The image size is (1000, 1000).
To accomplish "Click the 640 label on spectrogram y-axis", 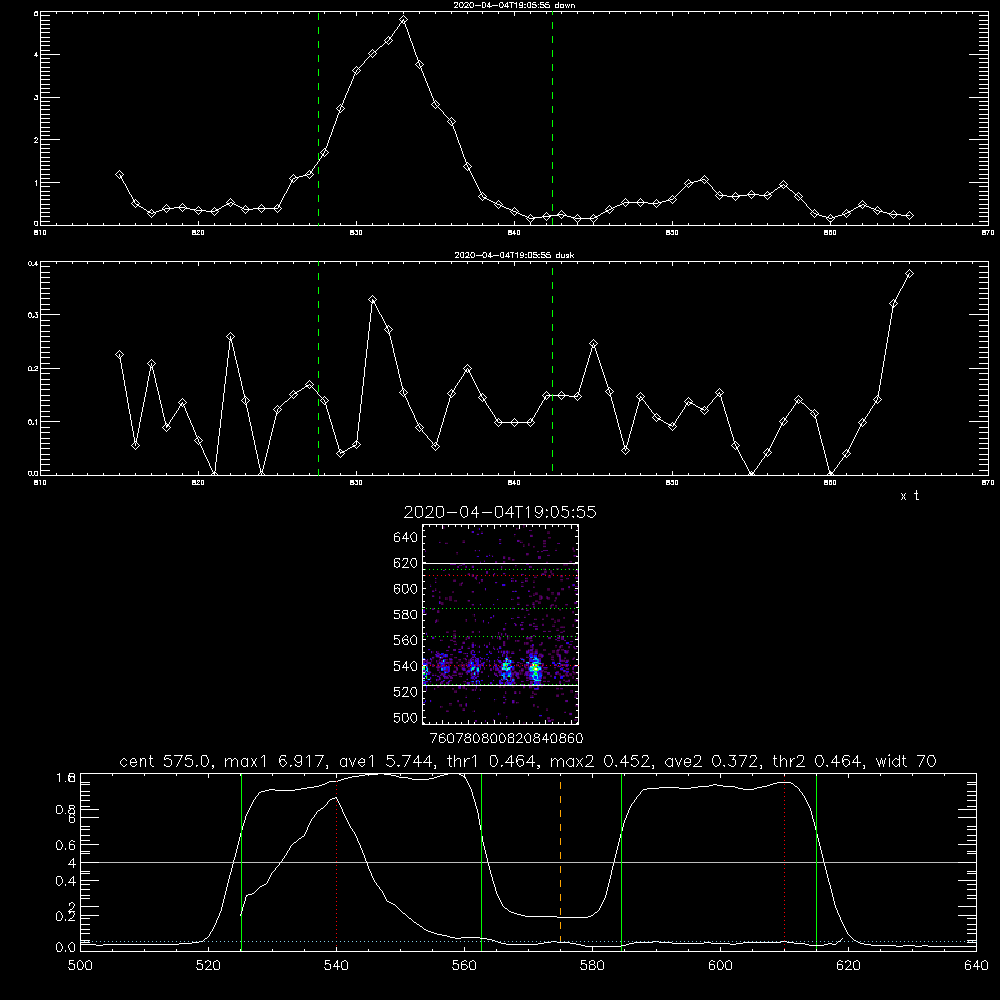I will tap(406, 538).
